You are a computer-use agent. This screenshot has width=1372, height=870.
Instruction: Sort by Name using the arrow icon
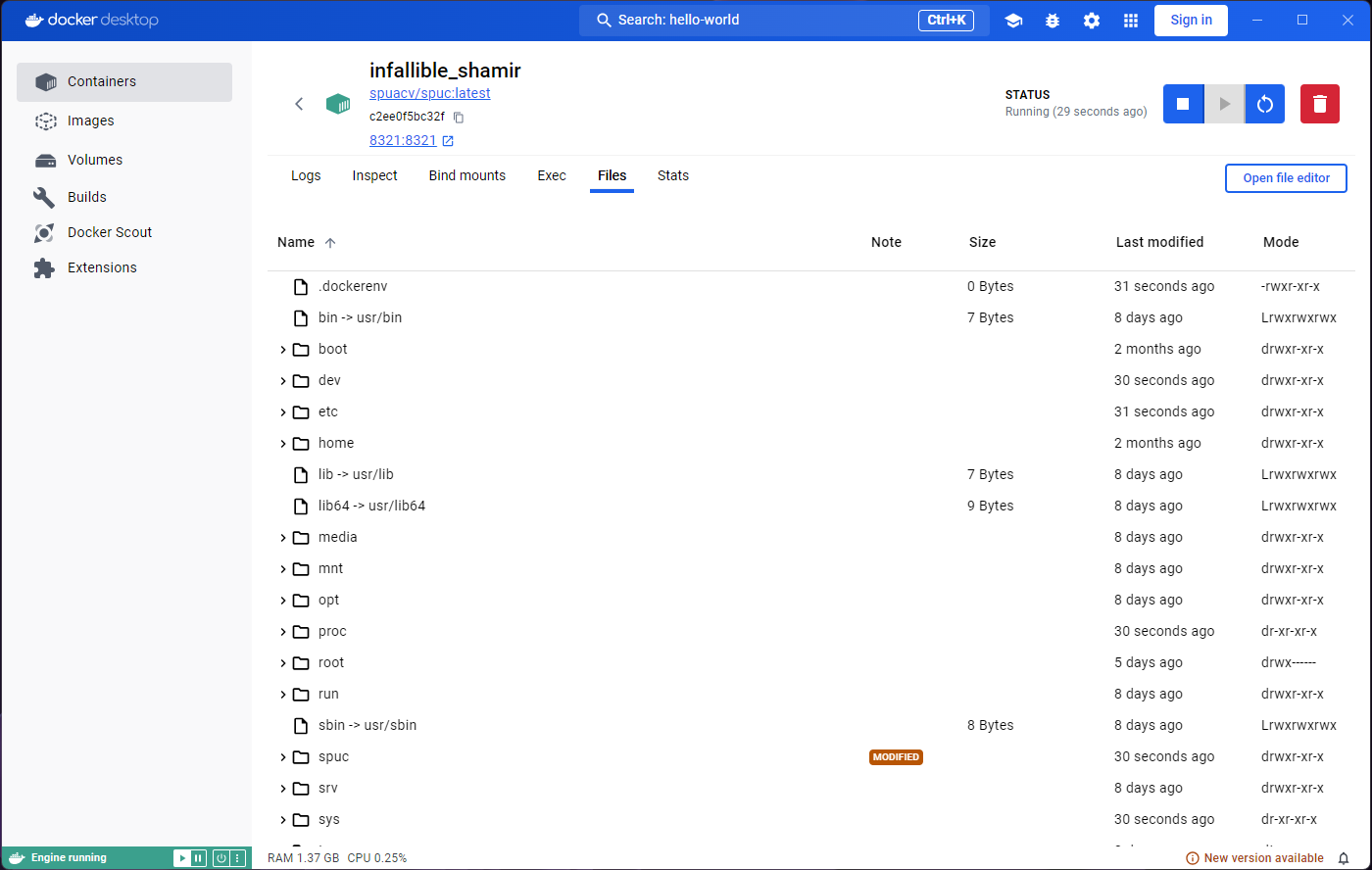[330, 242]
